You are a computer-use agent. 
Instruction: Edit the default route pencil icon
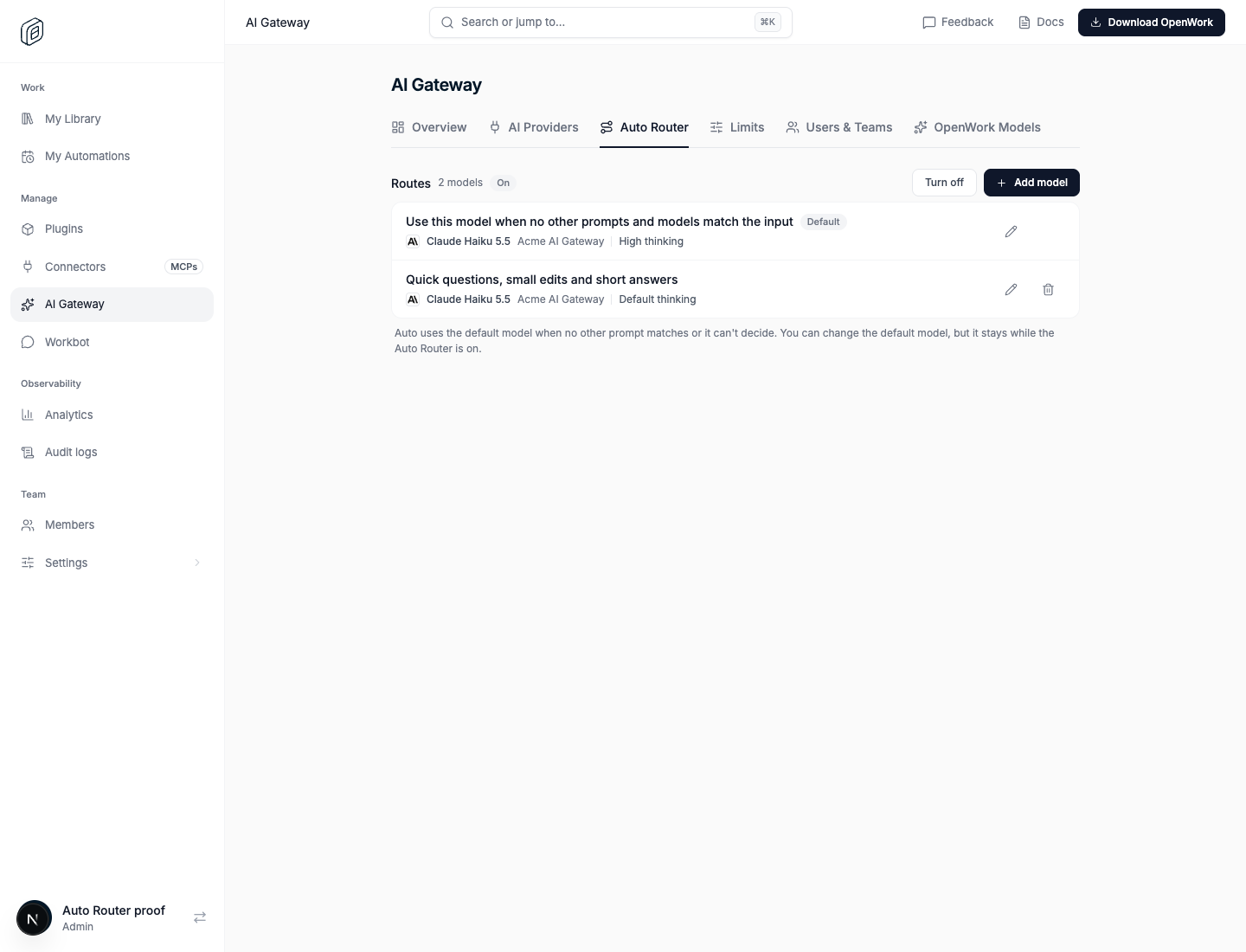click(1011, 231)
